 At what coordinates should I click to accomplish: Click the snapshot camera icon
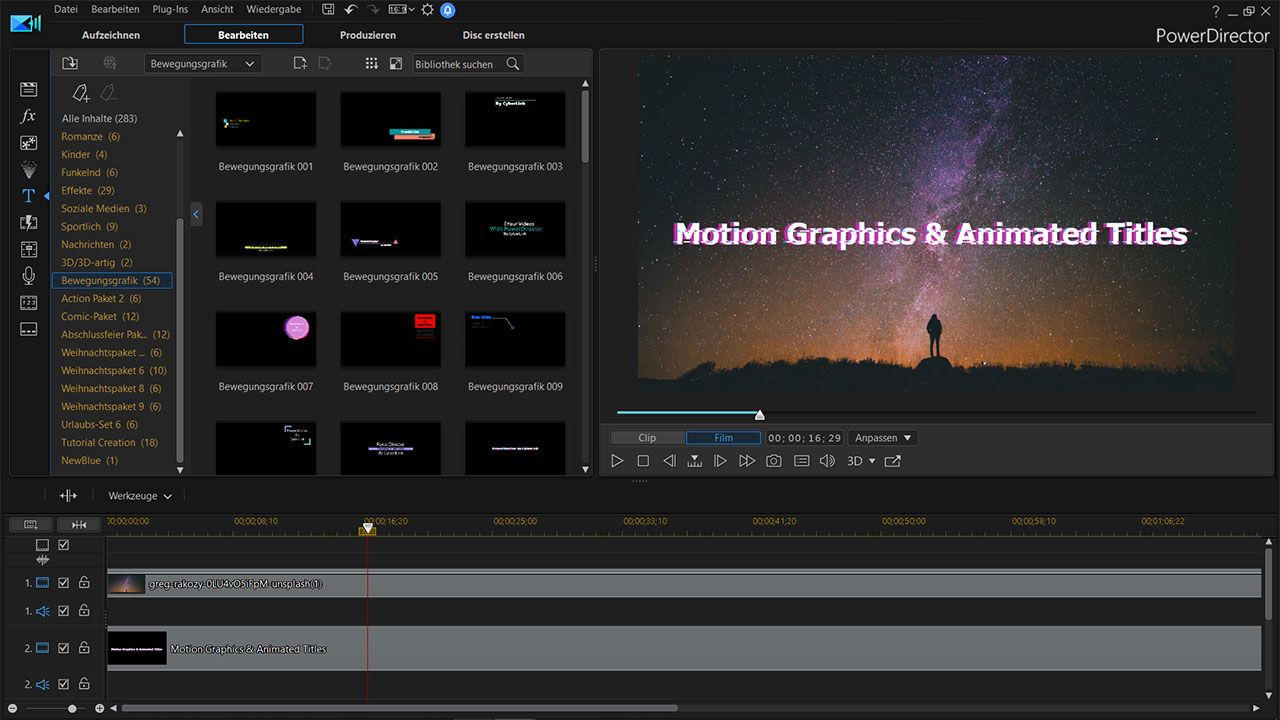[773, 461]
